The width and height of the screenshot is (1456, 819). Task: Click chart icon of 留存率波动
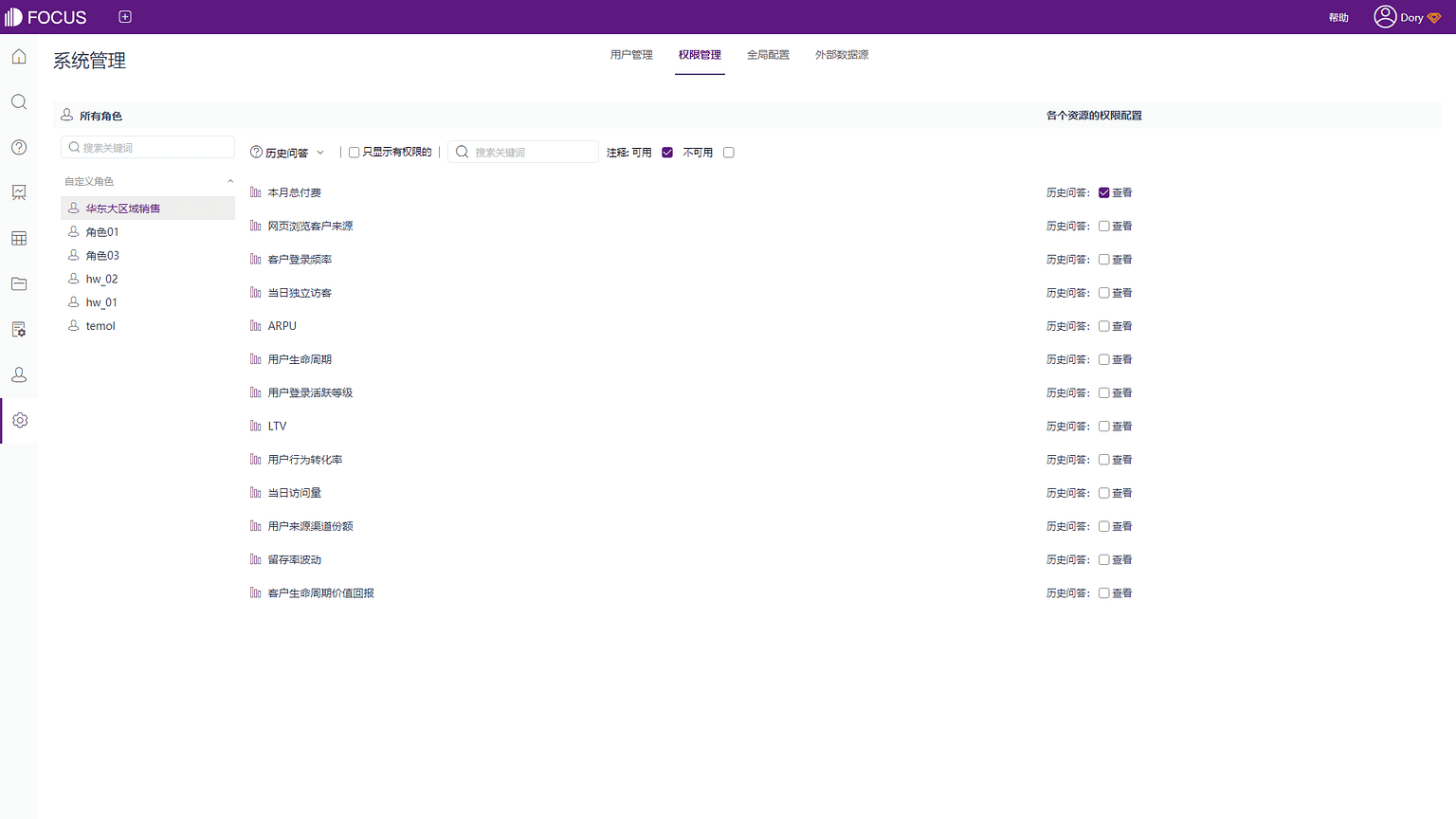256,559
